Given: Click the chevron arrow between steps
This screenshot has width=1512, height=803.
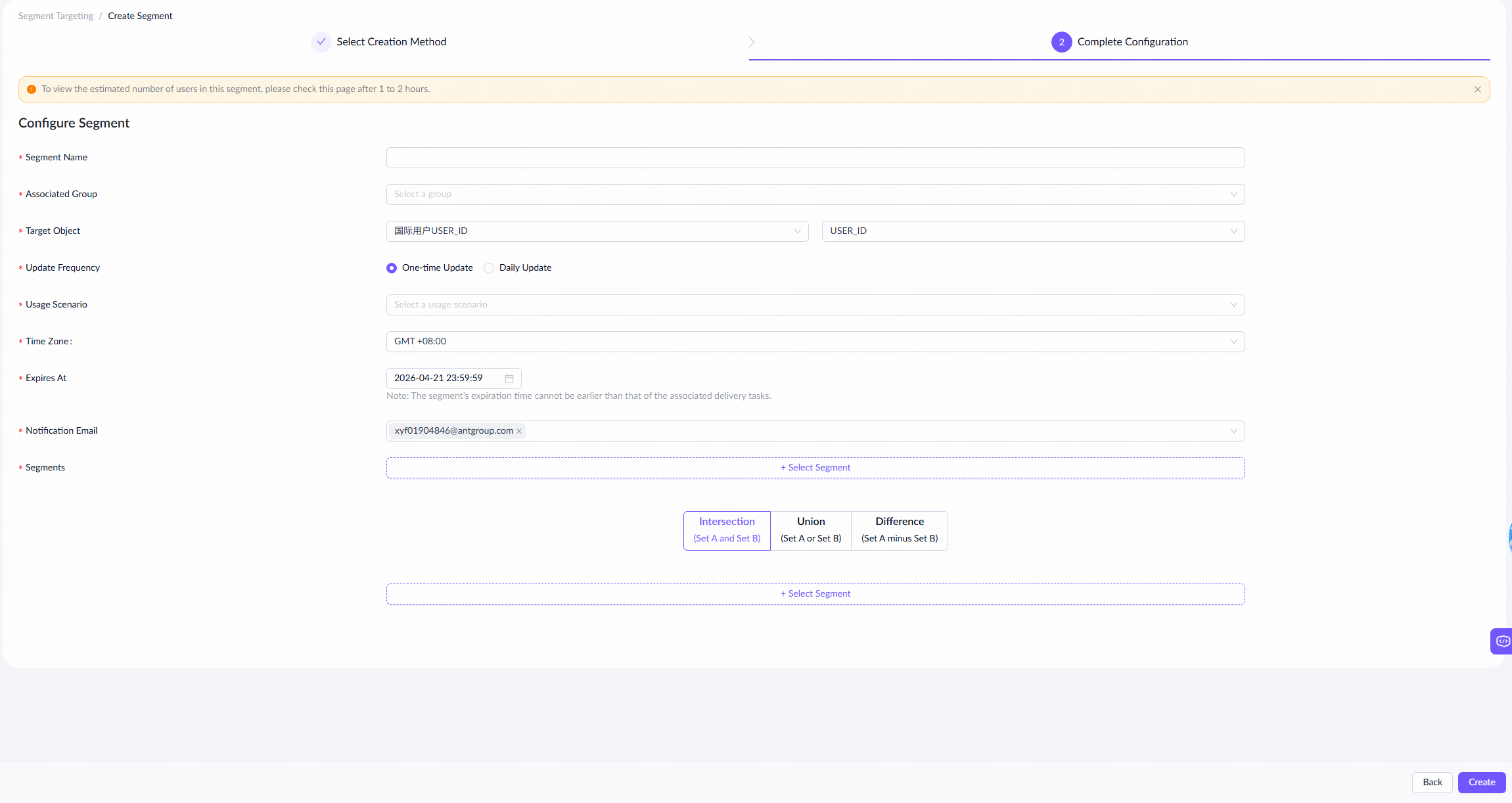Looking at the screenshot, I should (x=752, y=42).
